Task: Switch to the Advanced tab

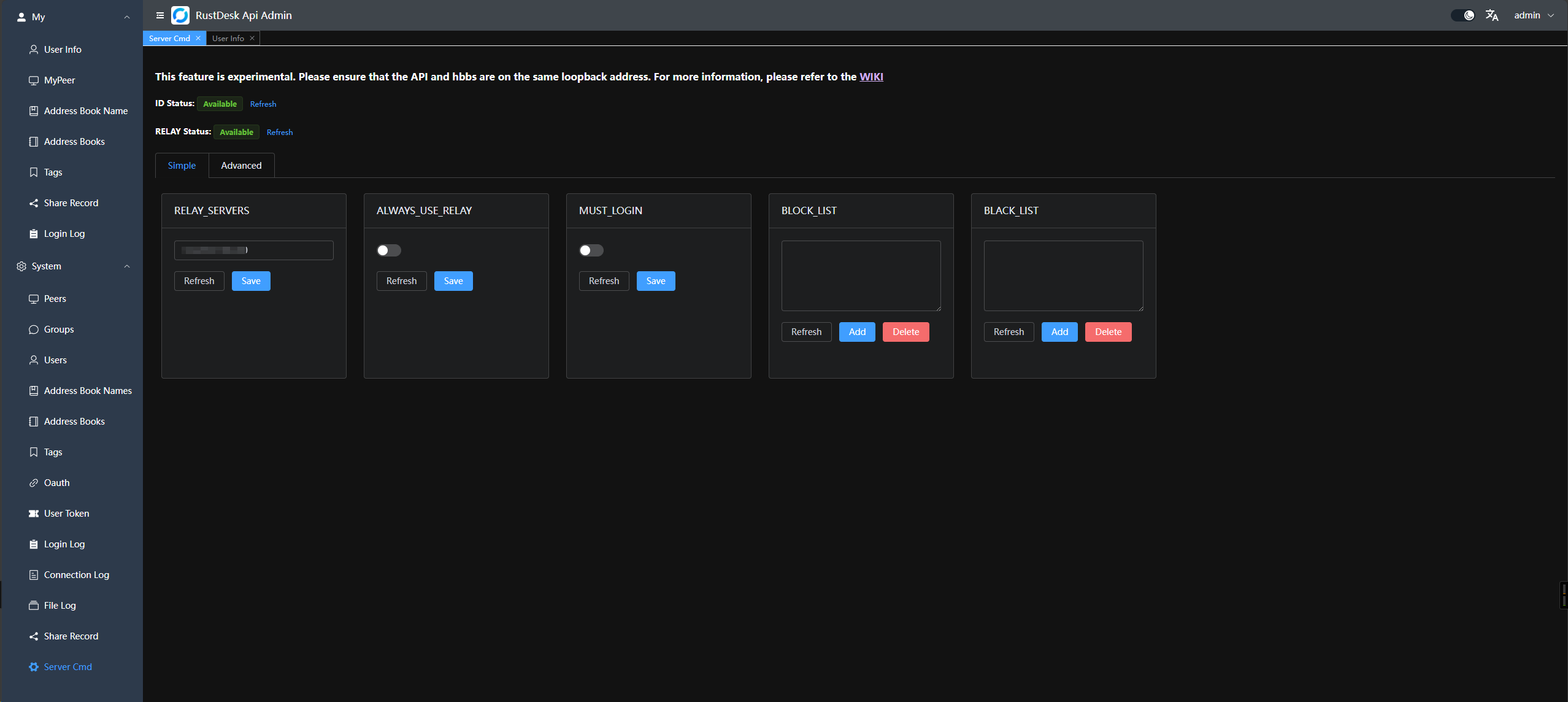Action: click(241, 165)
